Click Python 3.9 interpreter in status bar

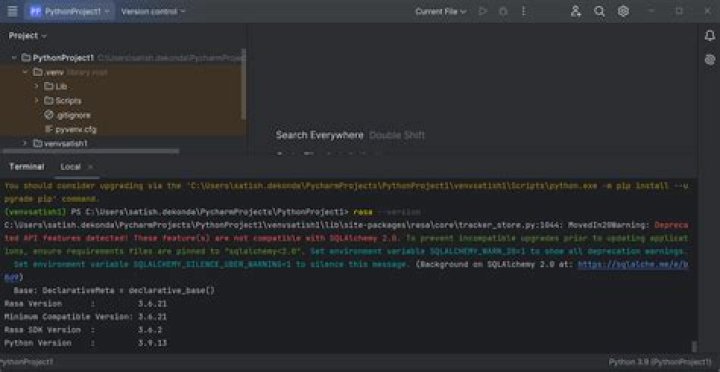click(659, 362)
